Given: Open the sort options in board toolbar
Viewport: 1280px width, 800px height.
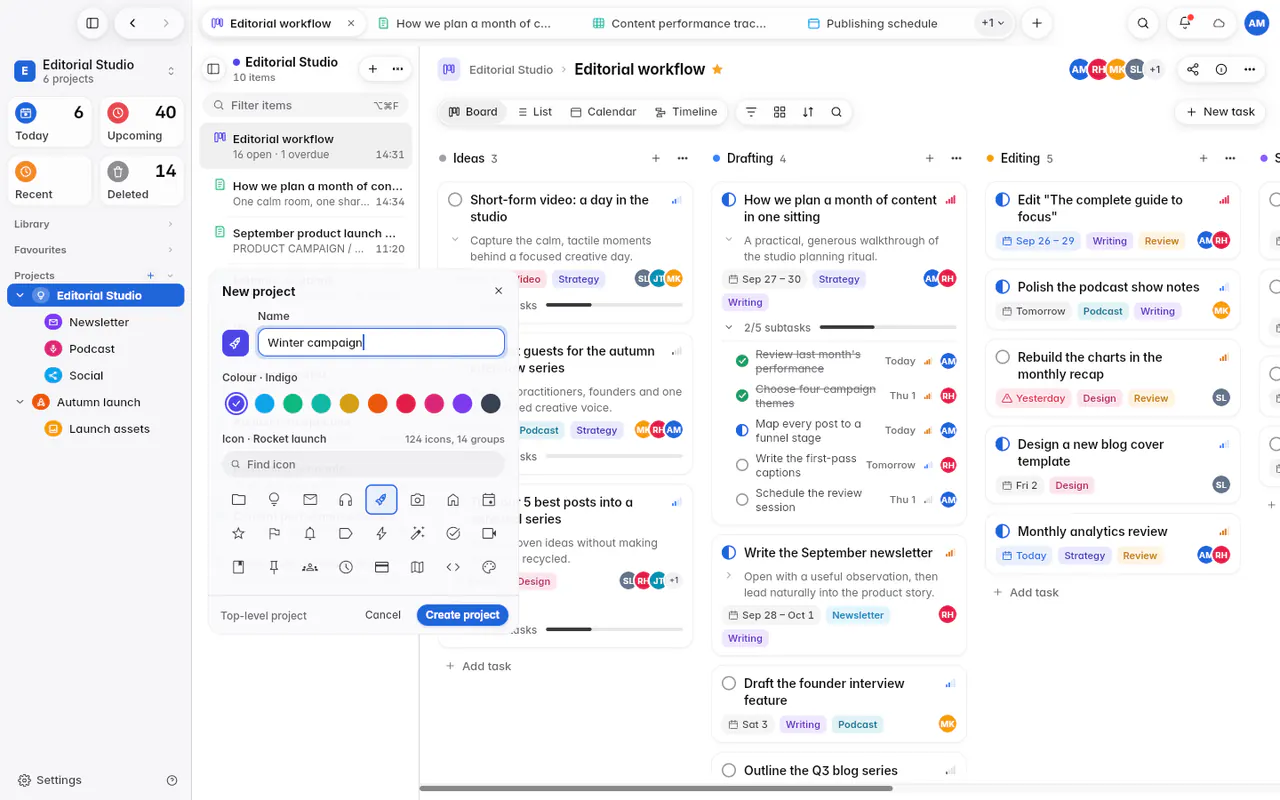Looking at the screenshot, I should pyautogui.click(x=808, y=112).
